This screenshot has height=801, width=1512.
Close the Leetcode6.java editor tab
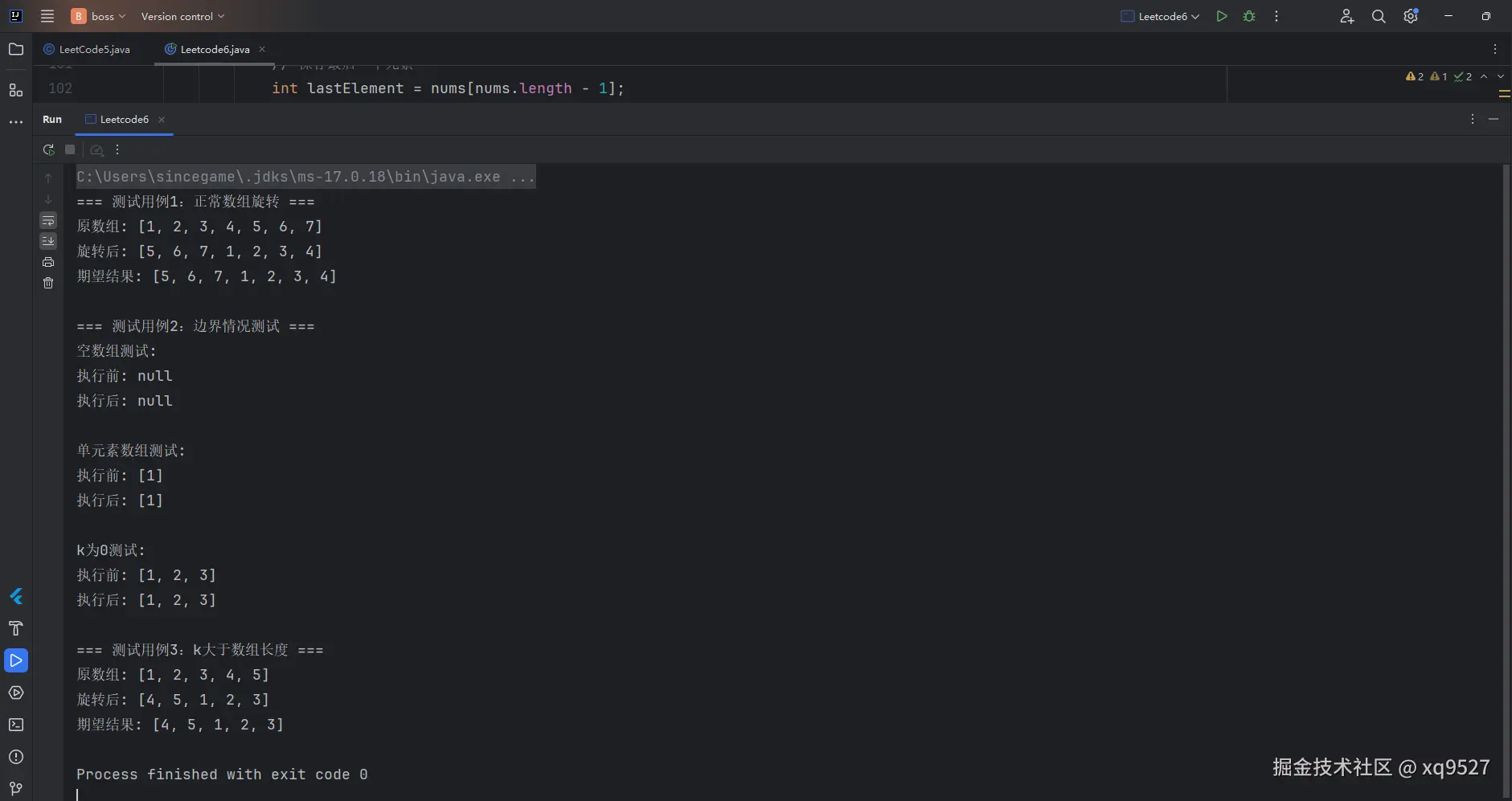tap(262, 49)
